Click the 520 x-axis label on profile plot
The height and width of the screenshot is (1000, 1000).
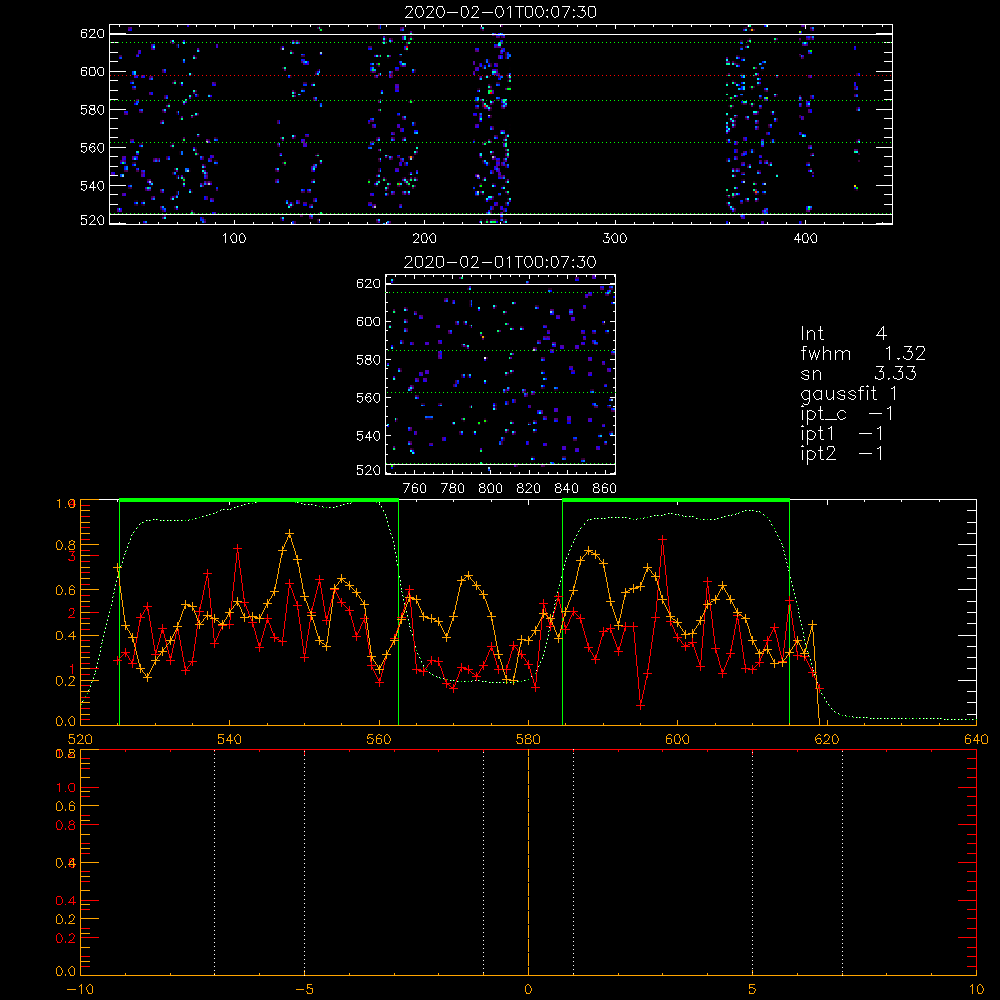80,739
